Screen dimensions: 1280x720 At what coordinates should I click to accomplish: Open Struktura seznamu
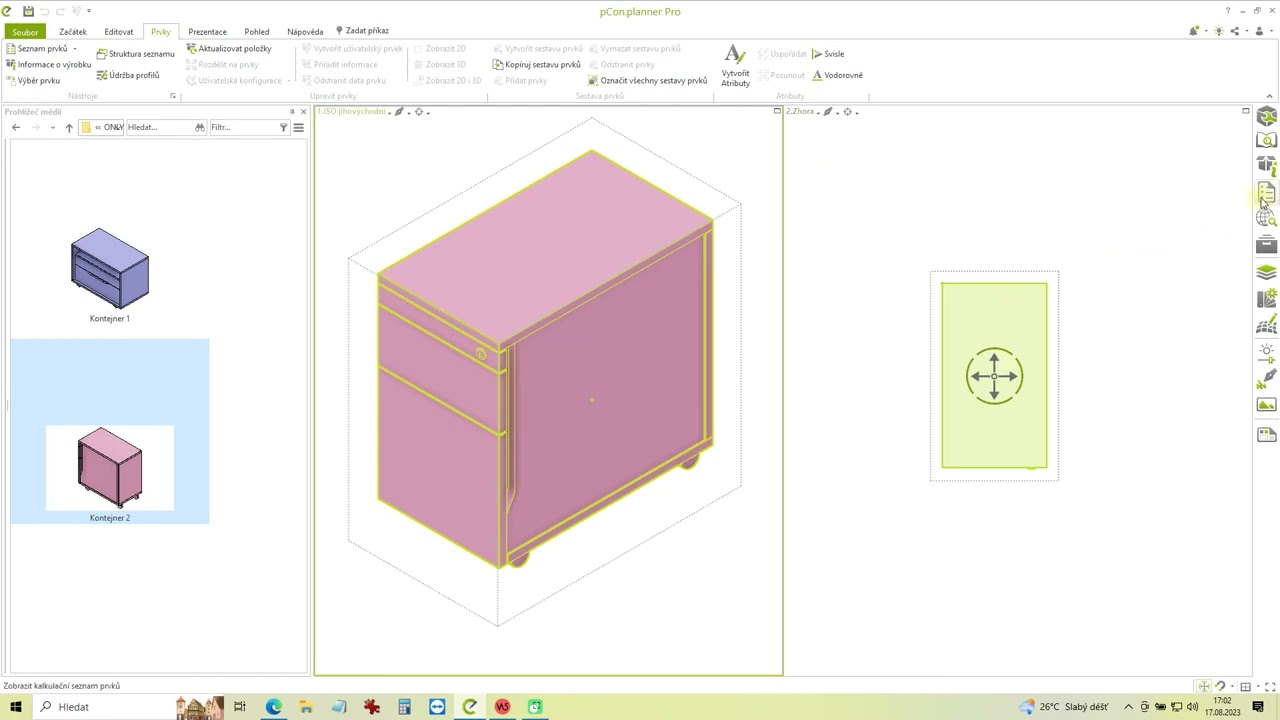[135, 54]
